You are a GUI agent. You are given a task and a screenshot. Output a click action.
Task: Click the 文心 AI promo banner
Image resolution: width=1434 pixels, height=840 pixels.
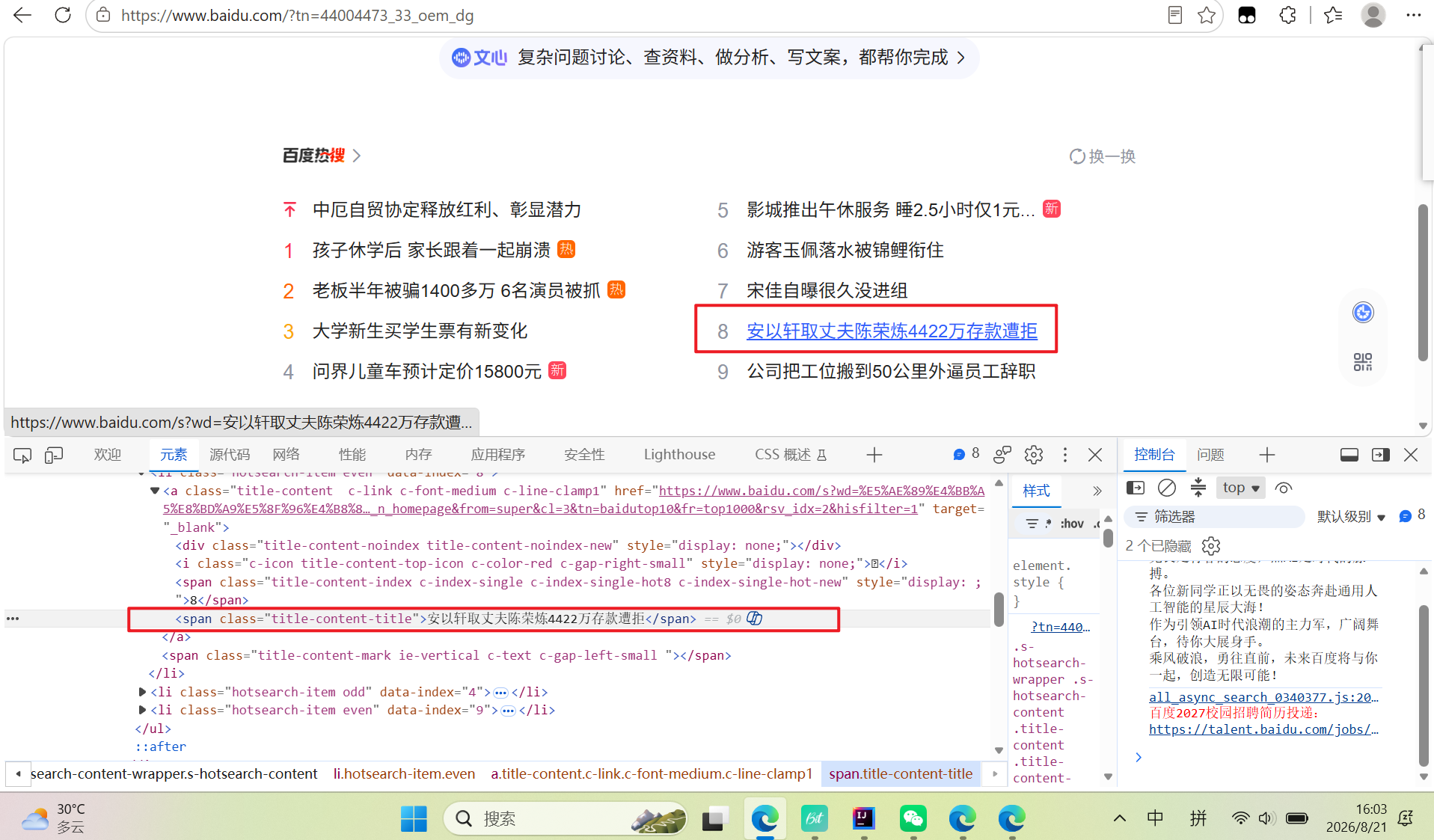click(708, 58)
